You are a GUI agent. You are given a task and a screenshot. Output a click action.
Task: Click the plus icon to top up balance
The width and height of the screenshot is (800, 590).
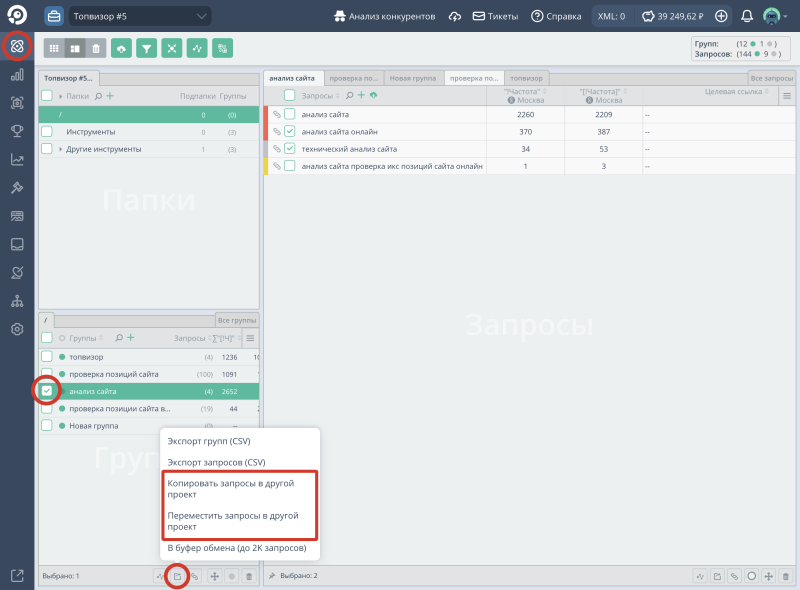click(721, 16)
